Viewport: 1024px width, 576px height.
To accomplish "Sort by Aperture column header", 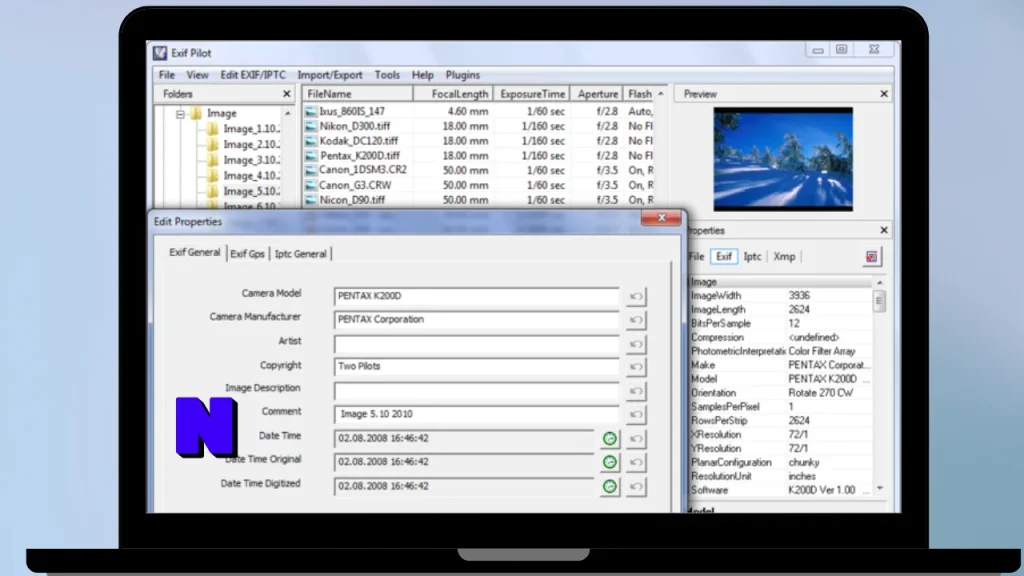I will 596,94.
